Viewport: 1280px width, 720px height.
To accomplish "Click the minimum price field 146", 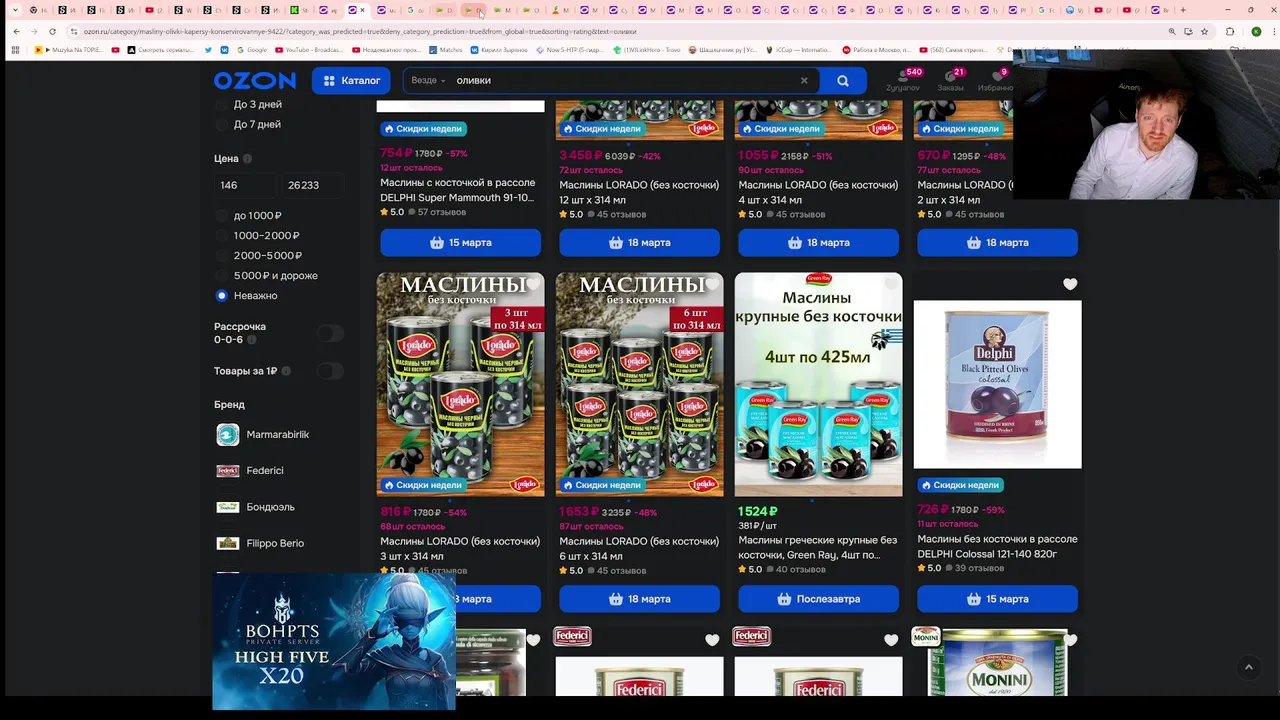I will pos(246,185).
